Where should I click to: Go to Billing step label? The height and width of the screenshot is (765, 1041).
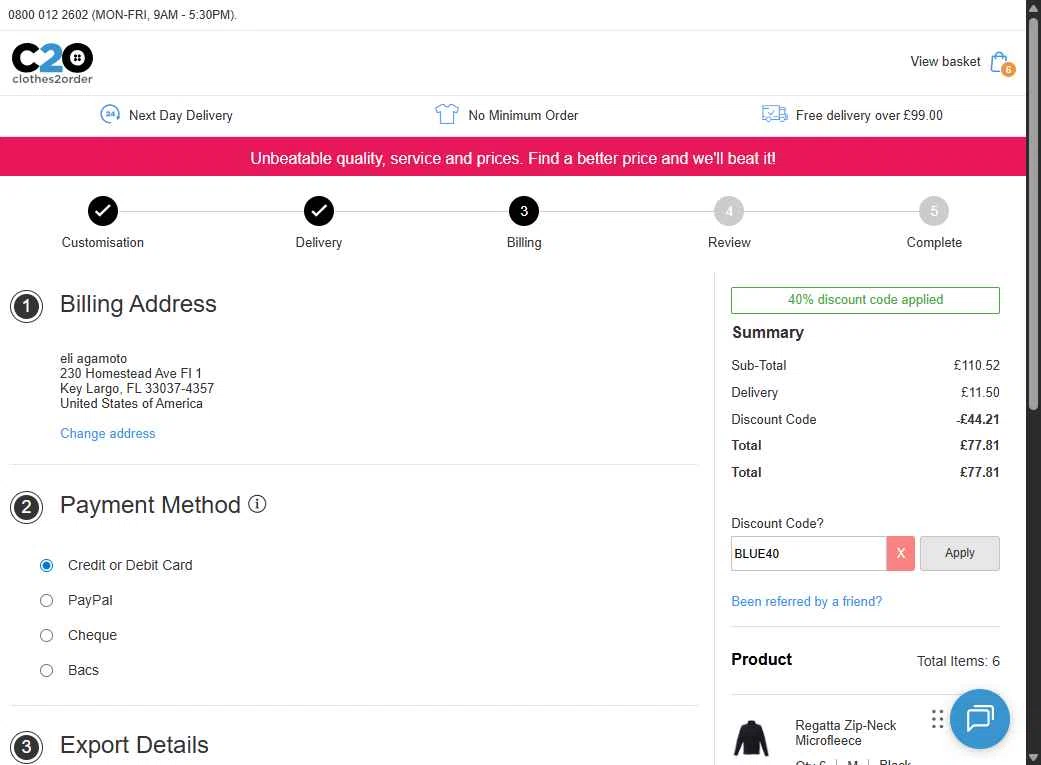click(x=524, y=242)
